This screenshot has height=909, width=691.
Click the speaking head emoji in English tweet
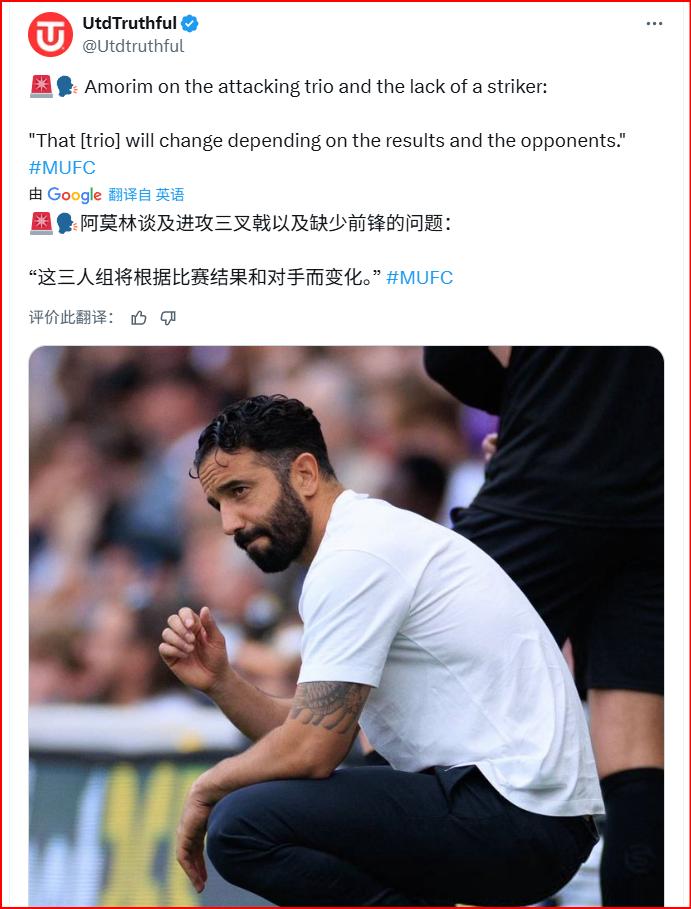click(67, 87)
